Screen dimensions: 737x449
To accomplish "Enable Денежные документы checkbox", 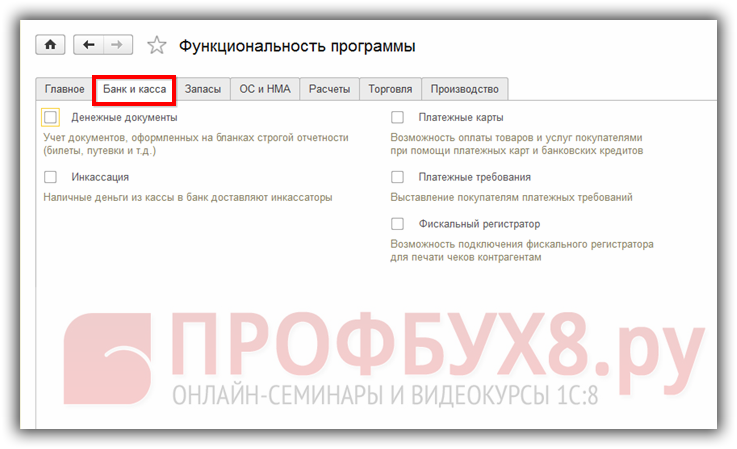I will coord(50,117).
